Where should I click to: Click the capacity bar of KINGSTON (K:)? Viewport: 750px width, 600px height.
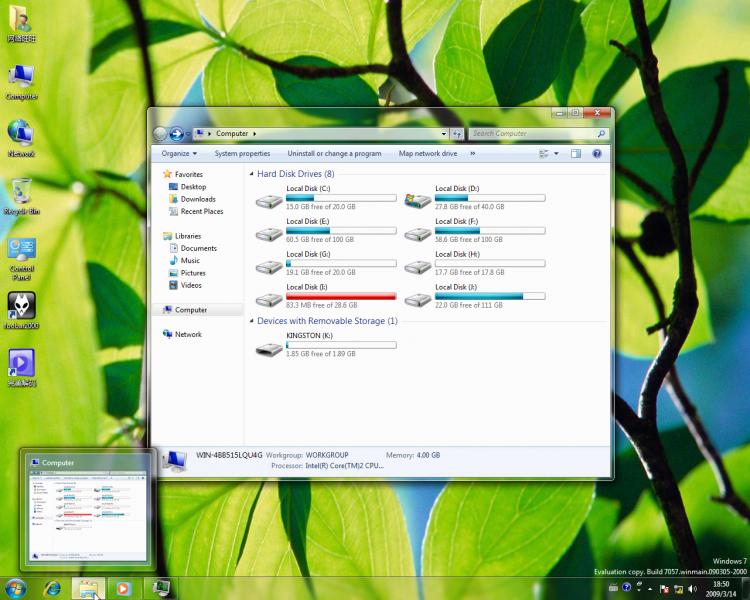[x=341, y=345]
